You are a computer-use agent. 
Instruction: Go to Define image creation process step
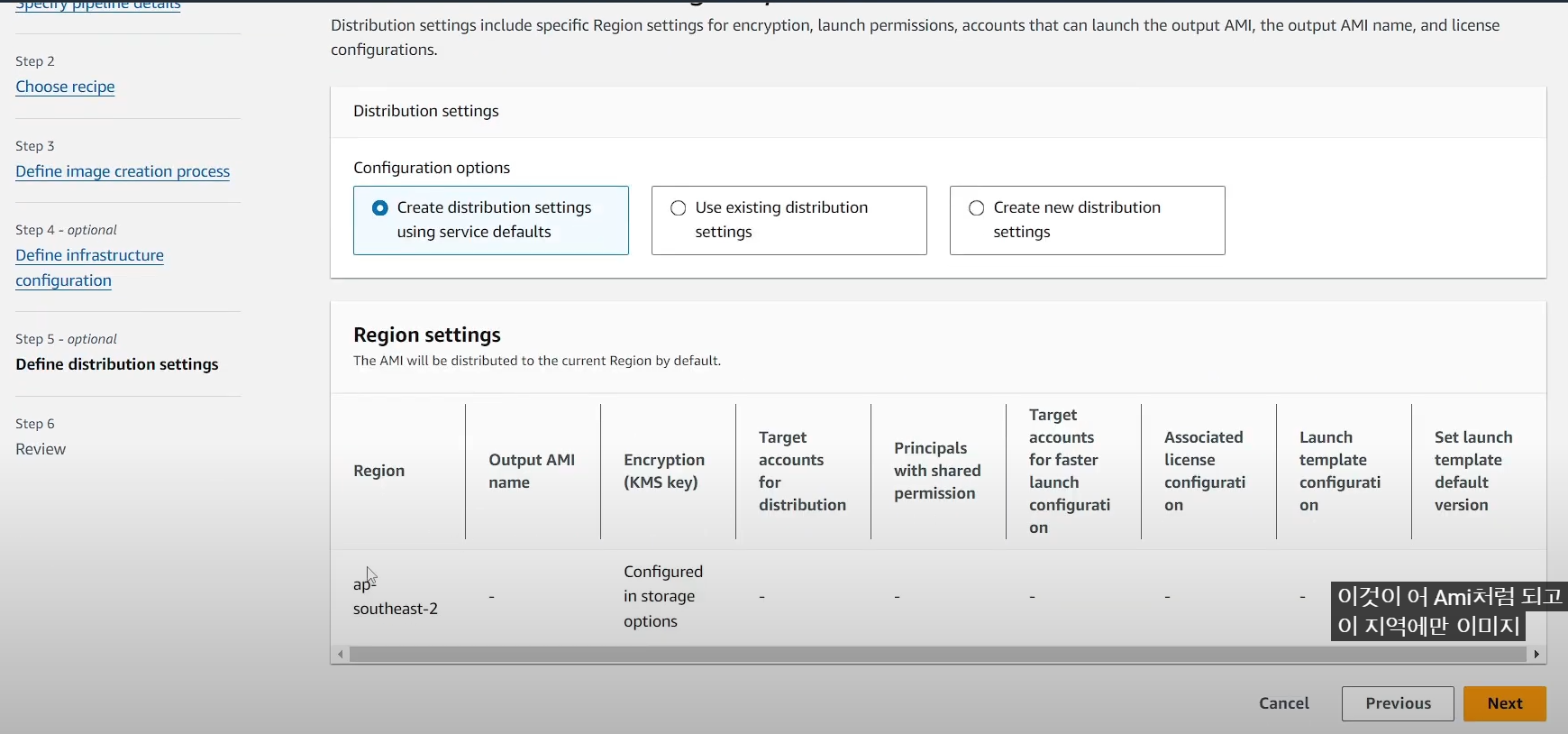[123, 171]
